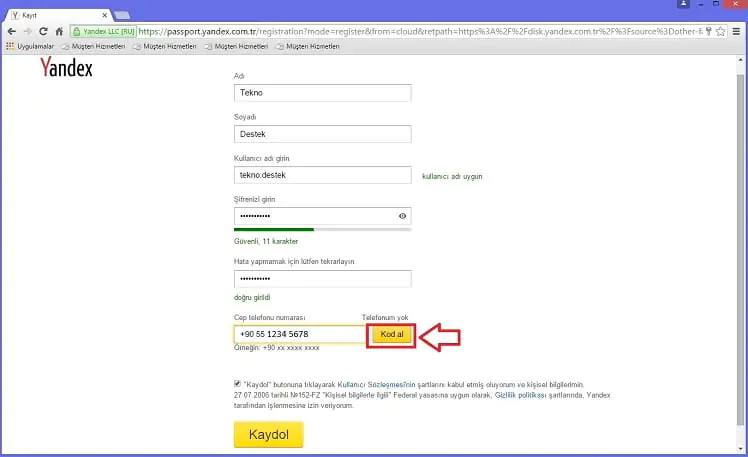This screenshot has height=457, width=748.
Task: Click the Telefonum yok link
Action: point(385,317)
